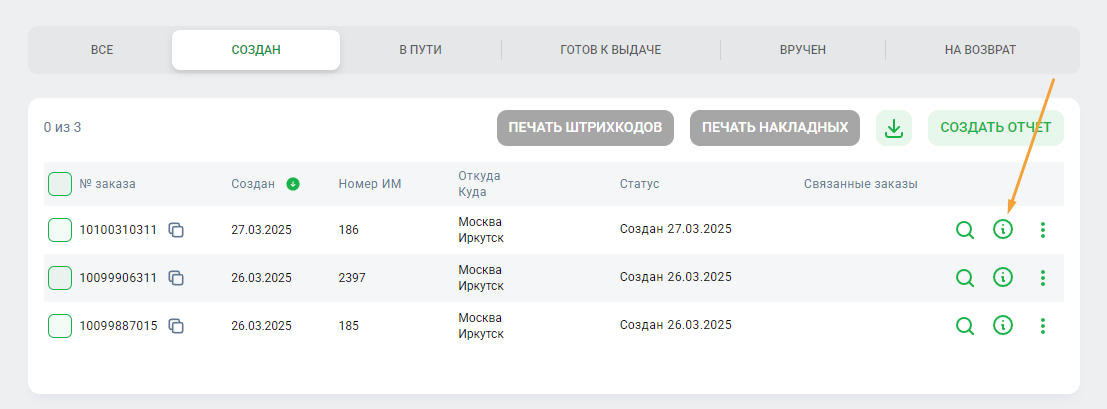Switch to the В ПУТИ tab
The height and width of the screenshot is (409, 1107).
click(x=420, y=49)
